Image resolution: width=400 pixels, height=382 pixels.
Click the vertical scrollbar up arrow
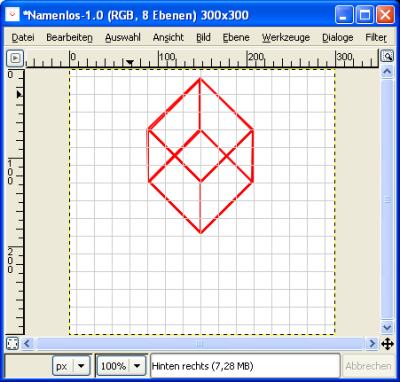pos(387,72)
